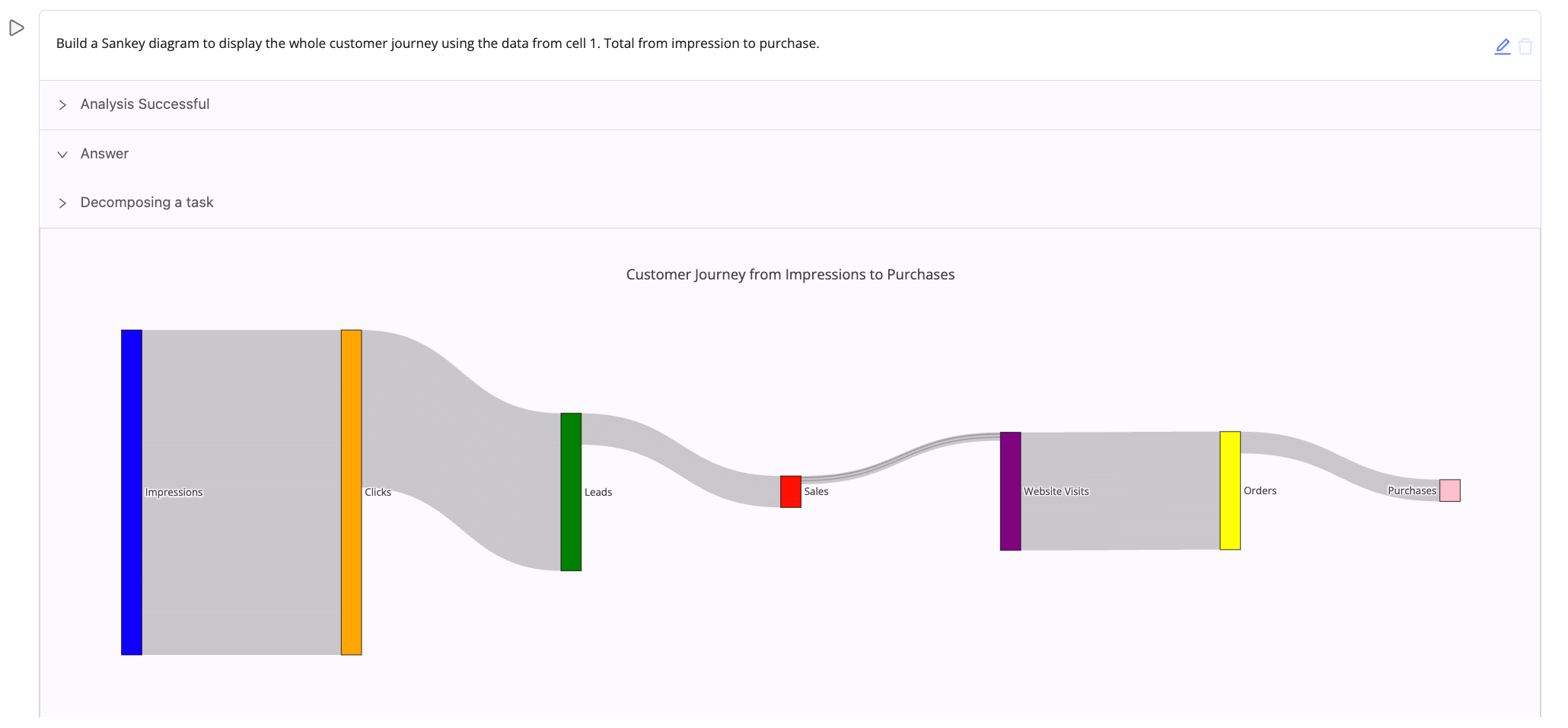Click the trash delete cell icon
This screenshot has width=1568, height=728.
point(1525,46)
